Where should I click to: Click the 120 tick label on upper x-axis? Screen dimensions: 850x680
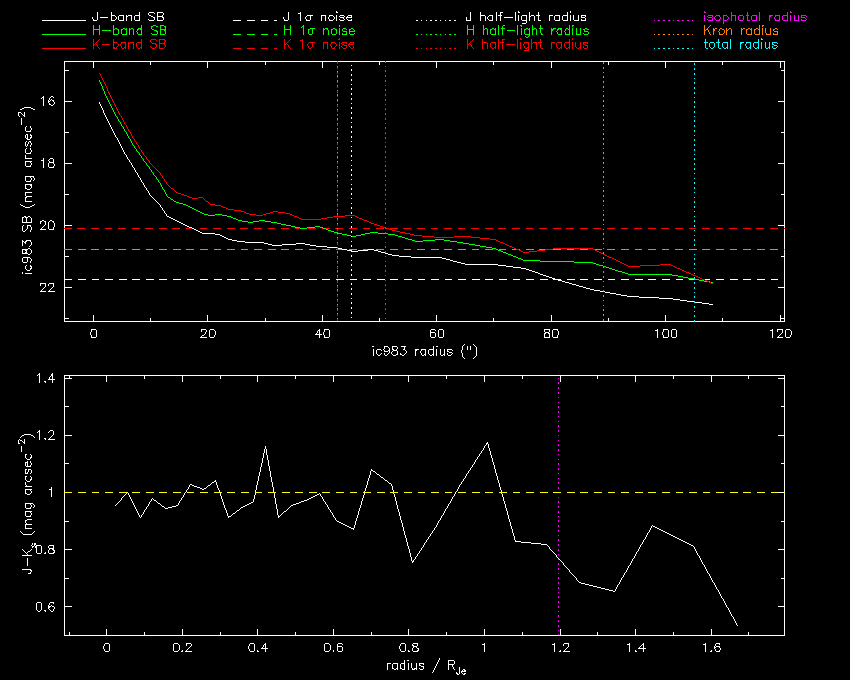click(x=780, y=333)
